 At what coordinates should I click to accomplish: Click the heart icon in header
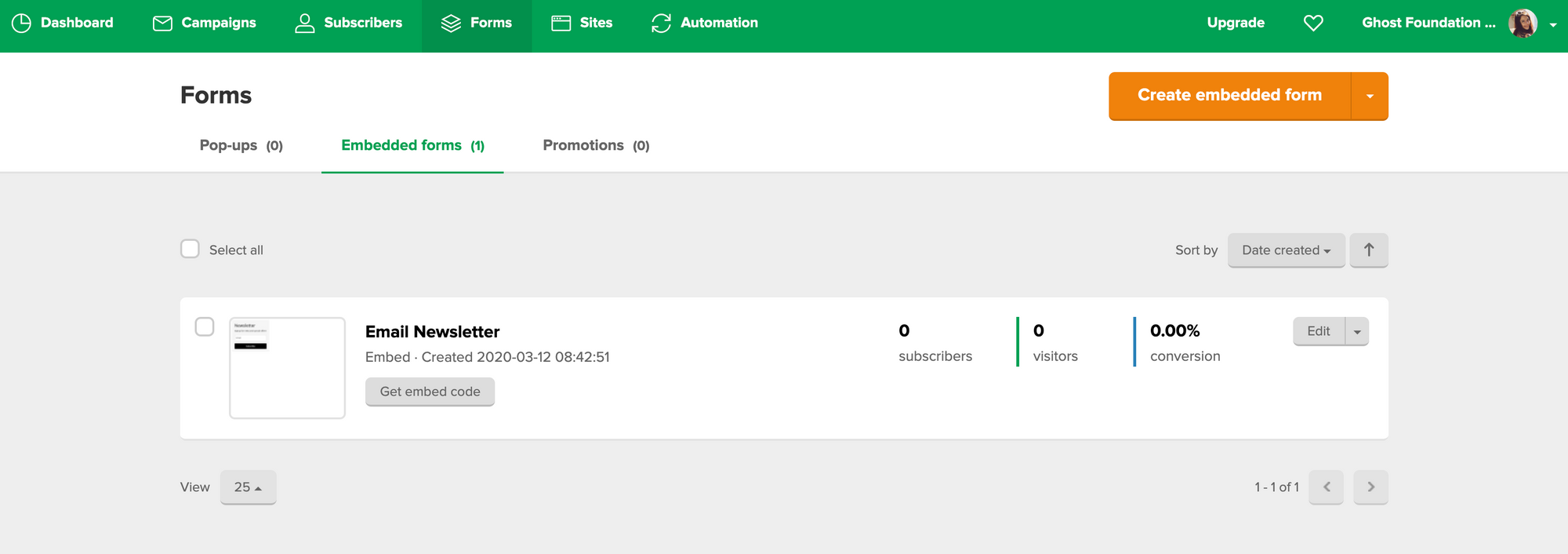(1313, 24)
